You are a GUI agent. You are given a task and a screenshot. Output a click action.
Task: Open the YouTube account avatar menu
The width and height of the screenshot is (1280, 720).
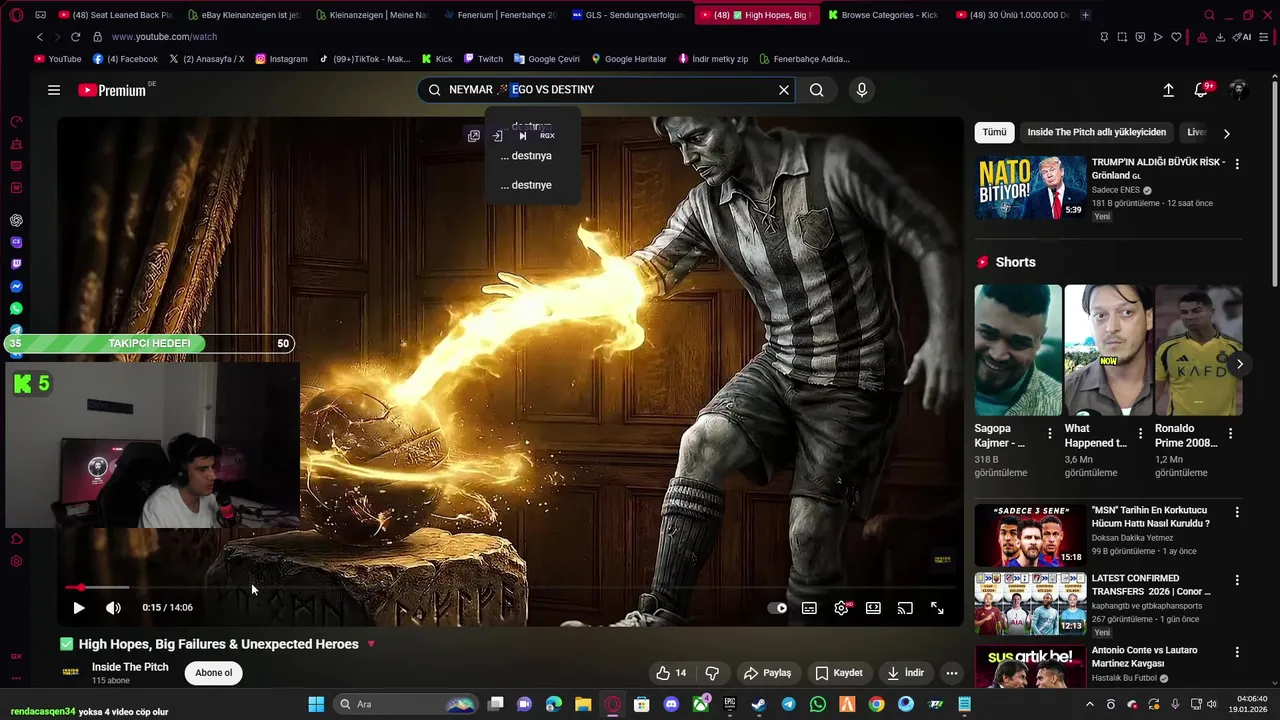click(1238, 90)
